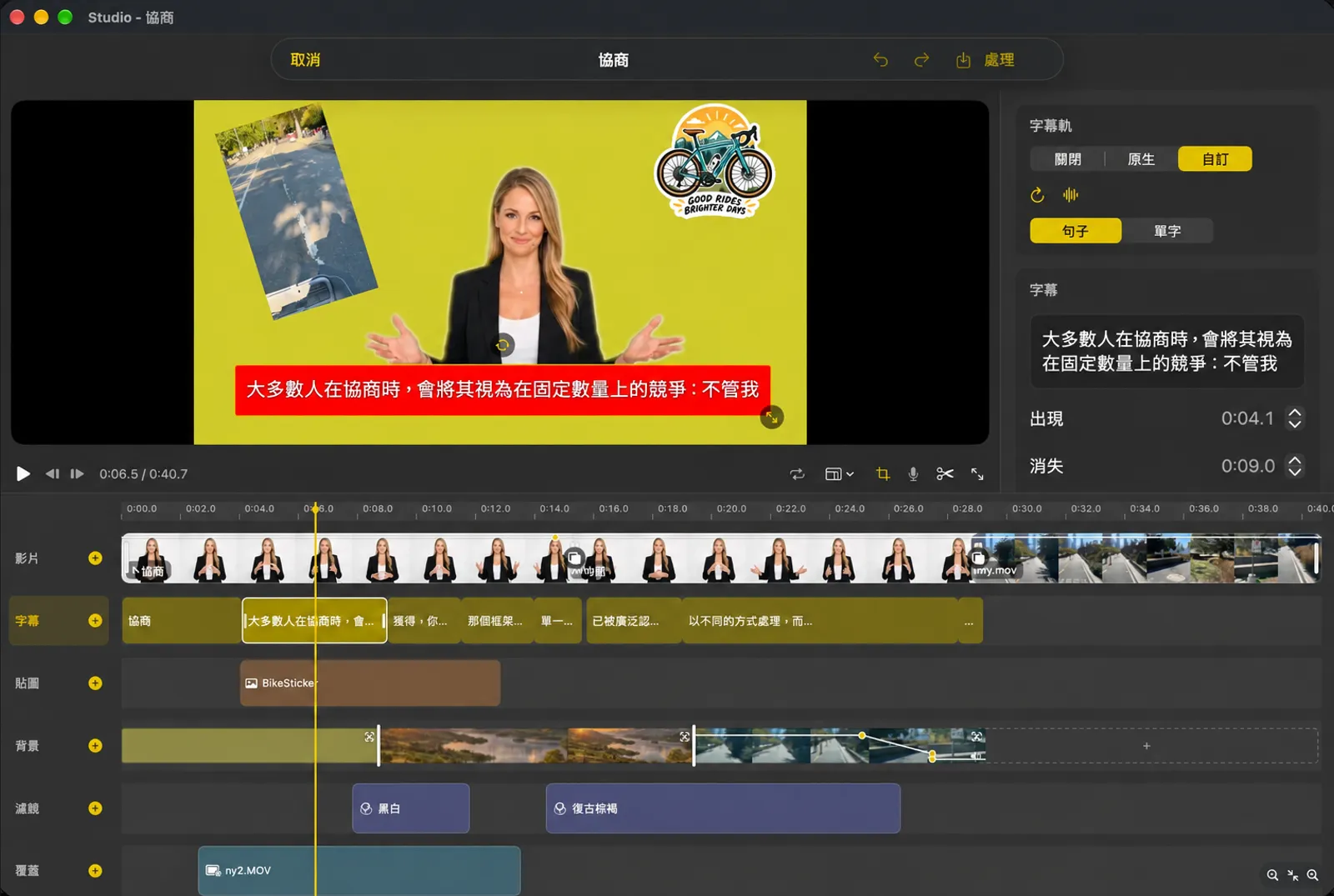1334x896 pixels.
Task: Select subtitle clip 那個框架...
Action: [x=497, y=620]
